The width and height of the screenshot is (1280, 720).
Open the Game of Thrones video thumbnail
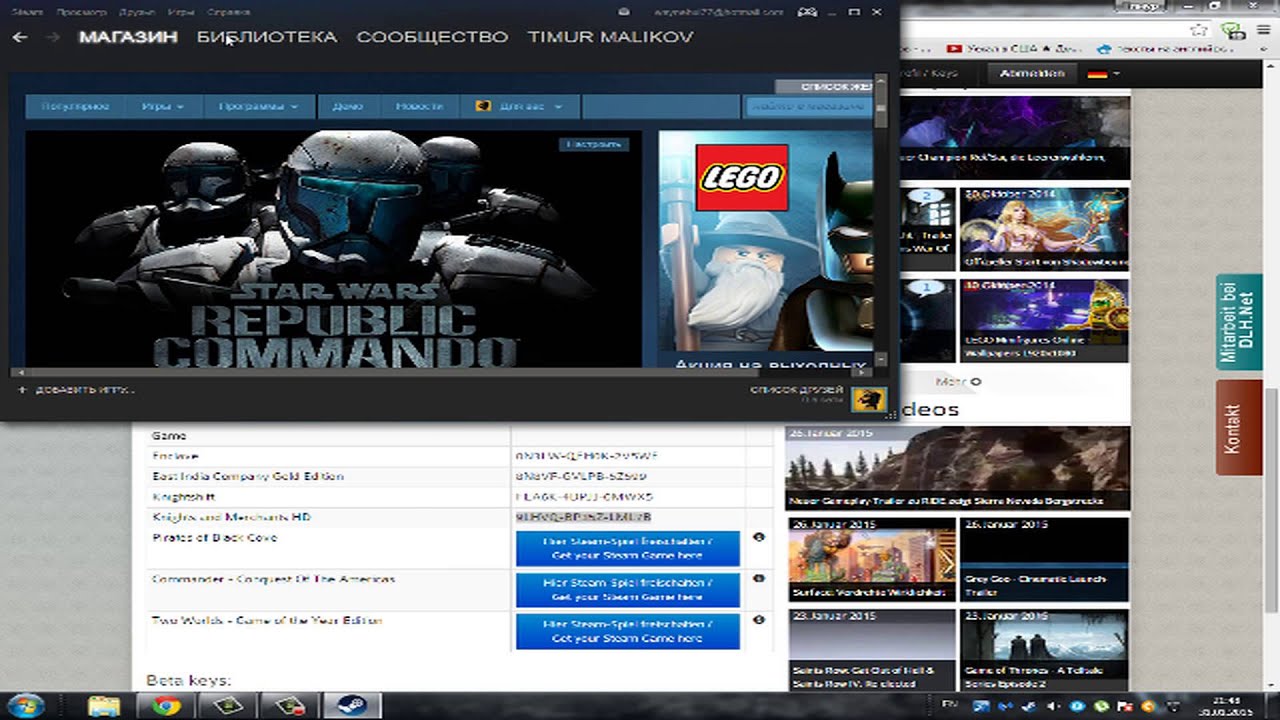click(1044, 650)
